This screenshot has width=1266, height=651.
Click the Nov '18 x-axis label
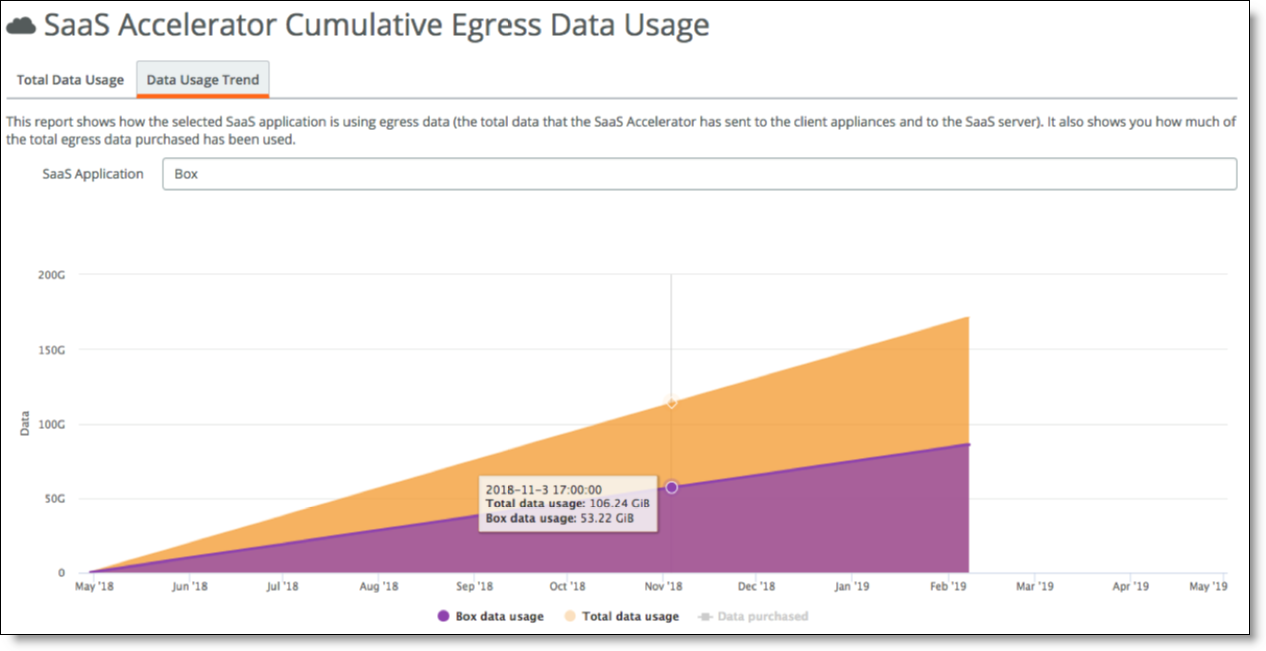point(664,587)
